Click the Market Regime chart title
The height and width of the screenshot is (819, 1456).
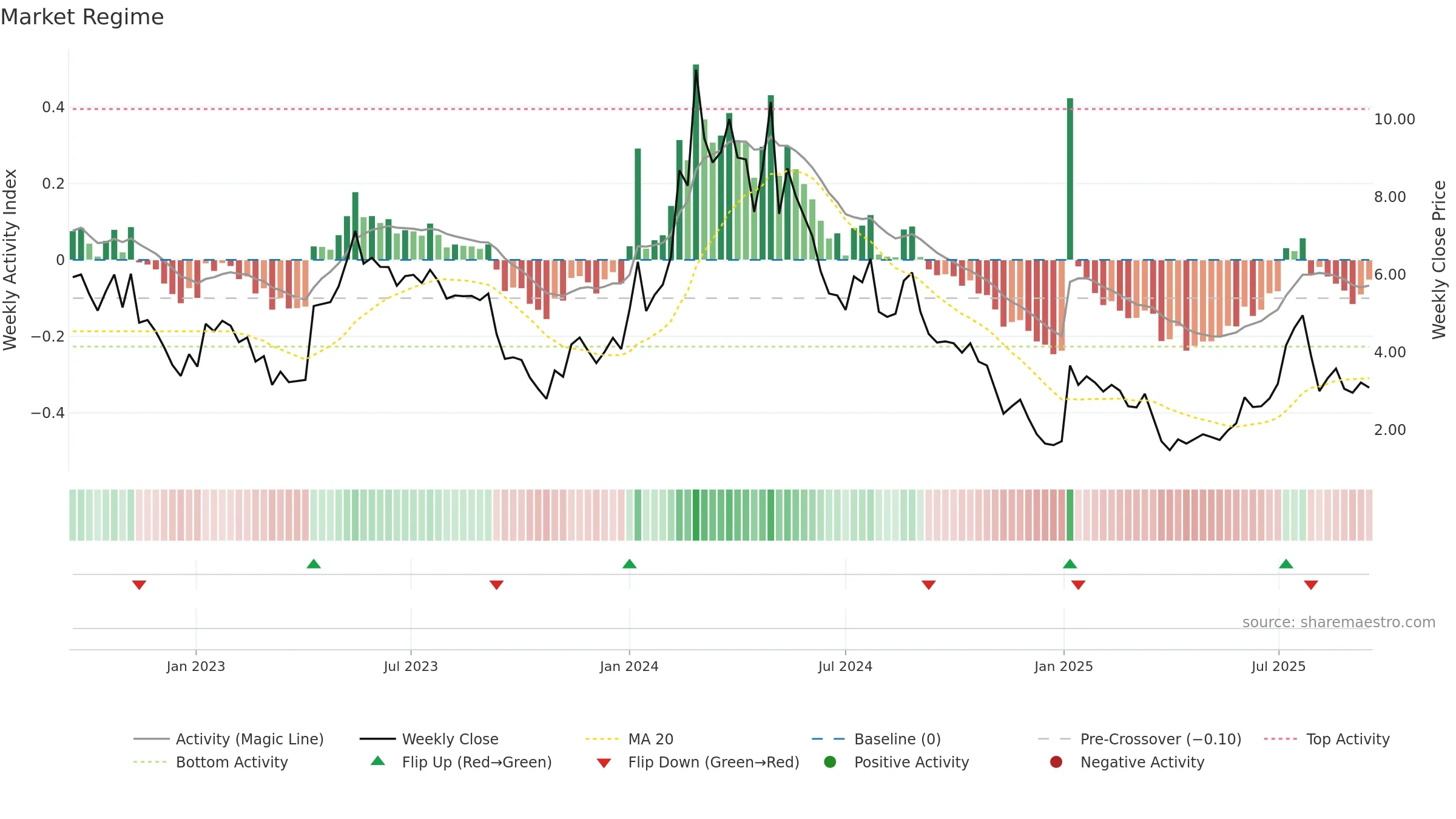click(x=82, y=17)
